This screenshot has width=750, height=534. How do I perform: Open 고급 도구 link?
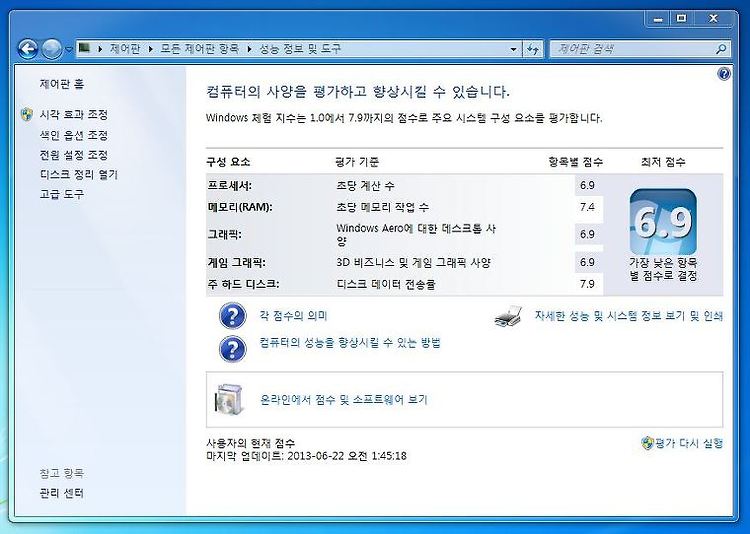pyautogui.click(x=62, y=194)
